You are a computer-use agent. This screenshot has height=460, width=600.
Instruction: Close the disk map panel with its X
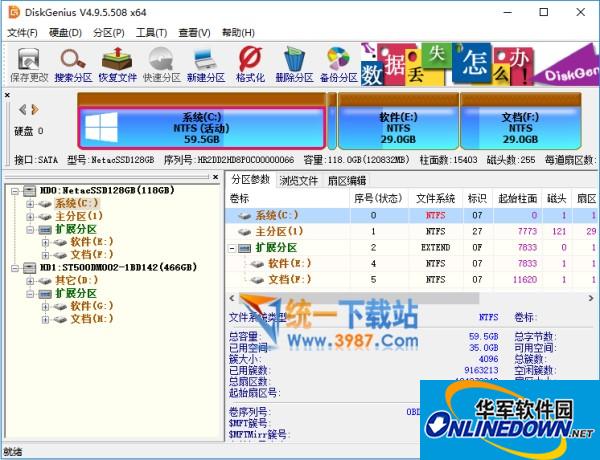(x=7, y=95)
